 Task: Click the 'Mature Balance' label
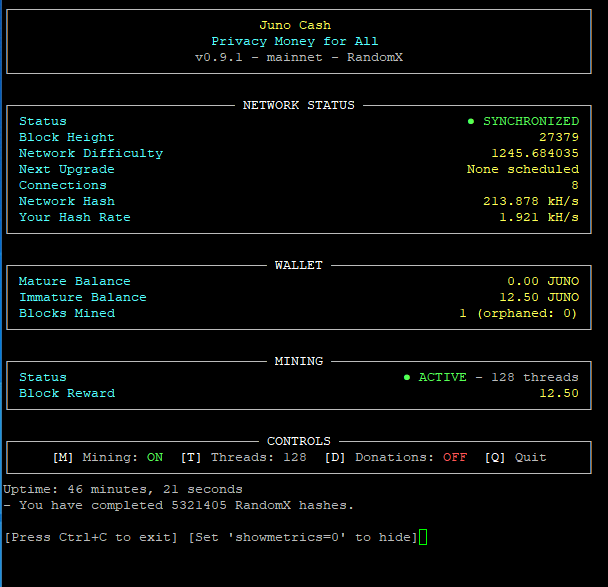point(75,281)
